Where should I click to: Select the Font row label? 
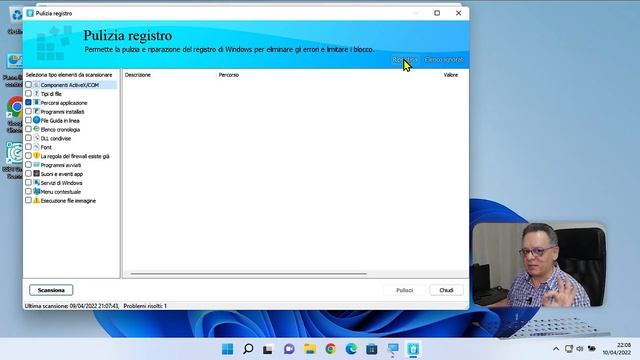(x=46, y=147)
